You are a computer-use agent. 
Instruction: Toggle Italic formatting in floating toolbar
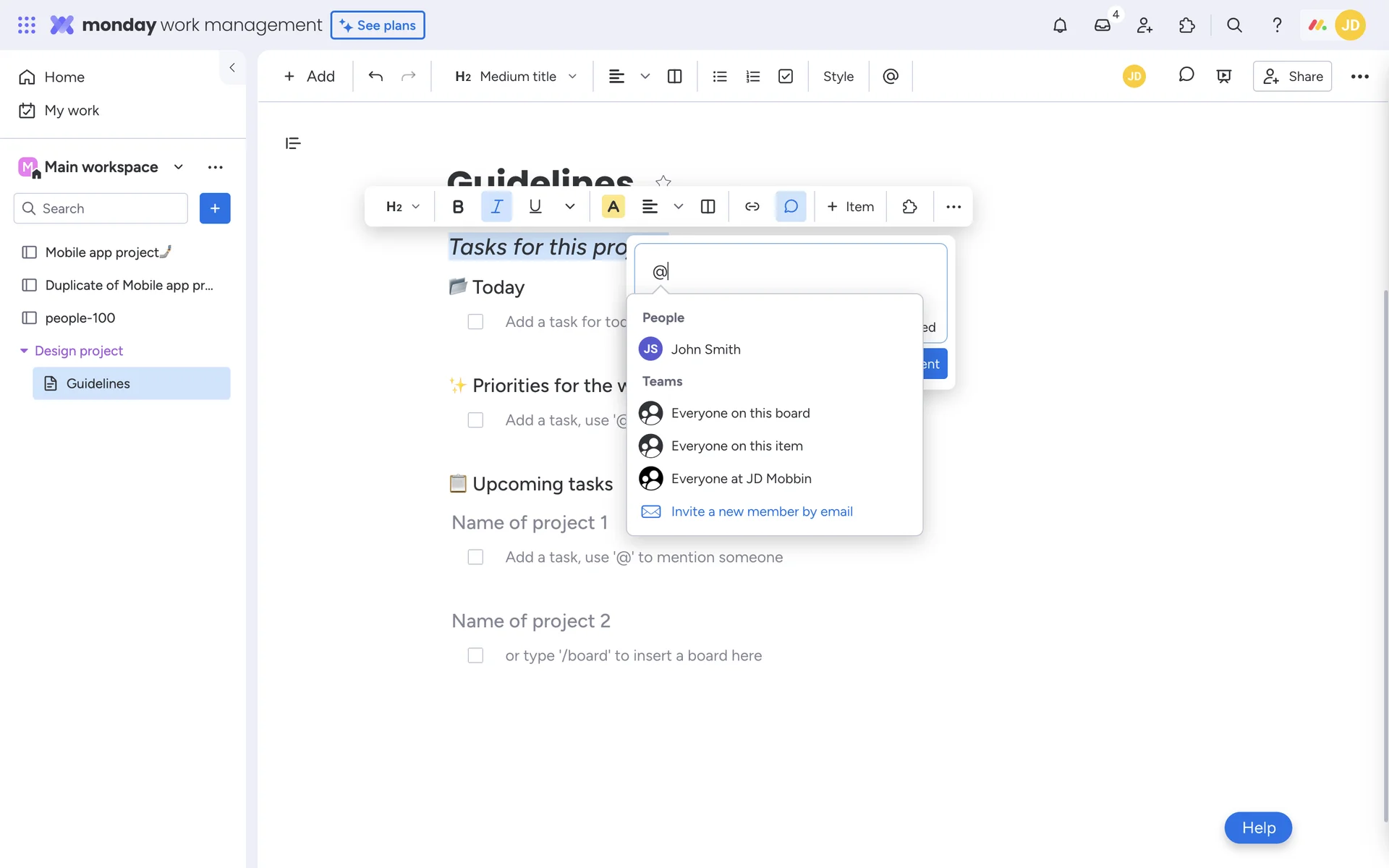click(496, 207)
